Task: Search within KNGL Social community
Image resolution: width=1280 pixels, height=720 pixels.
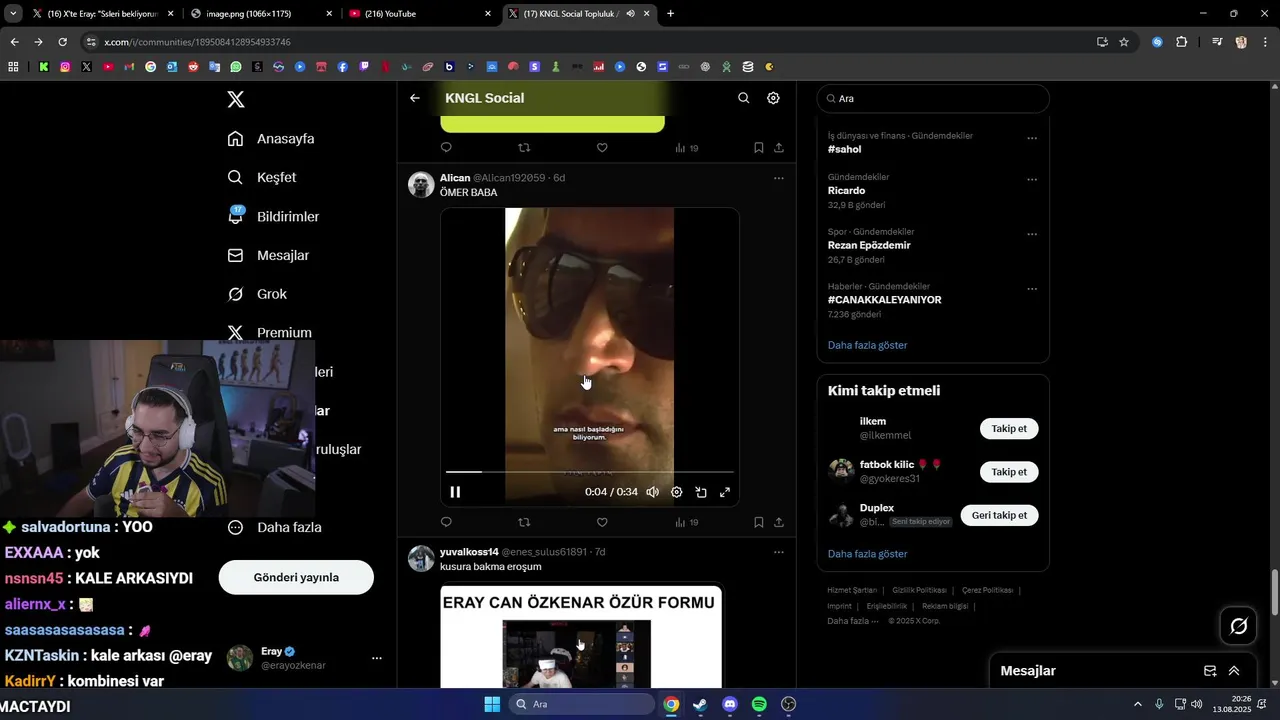Action: pyautogui.click(x=743, y=98)
